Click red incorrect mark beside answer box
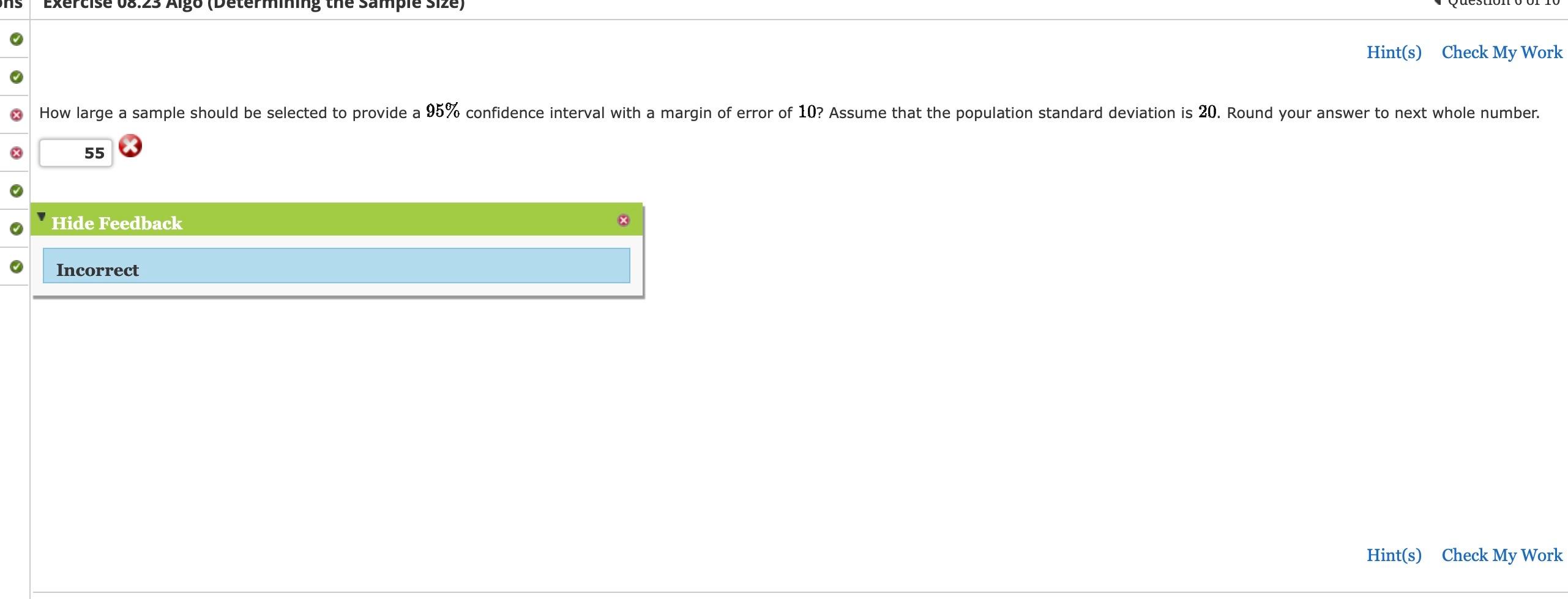Viewport: 1568px width, 599px height. pos(130,146)
